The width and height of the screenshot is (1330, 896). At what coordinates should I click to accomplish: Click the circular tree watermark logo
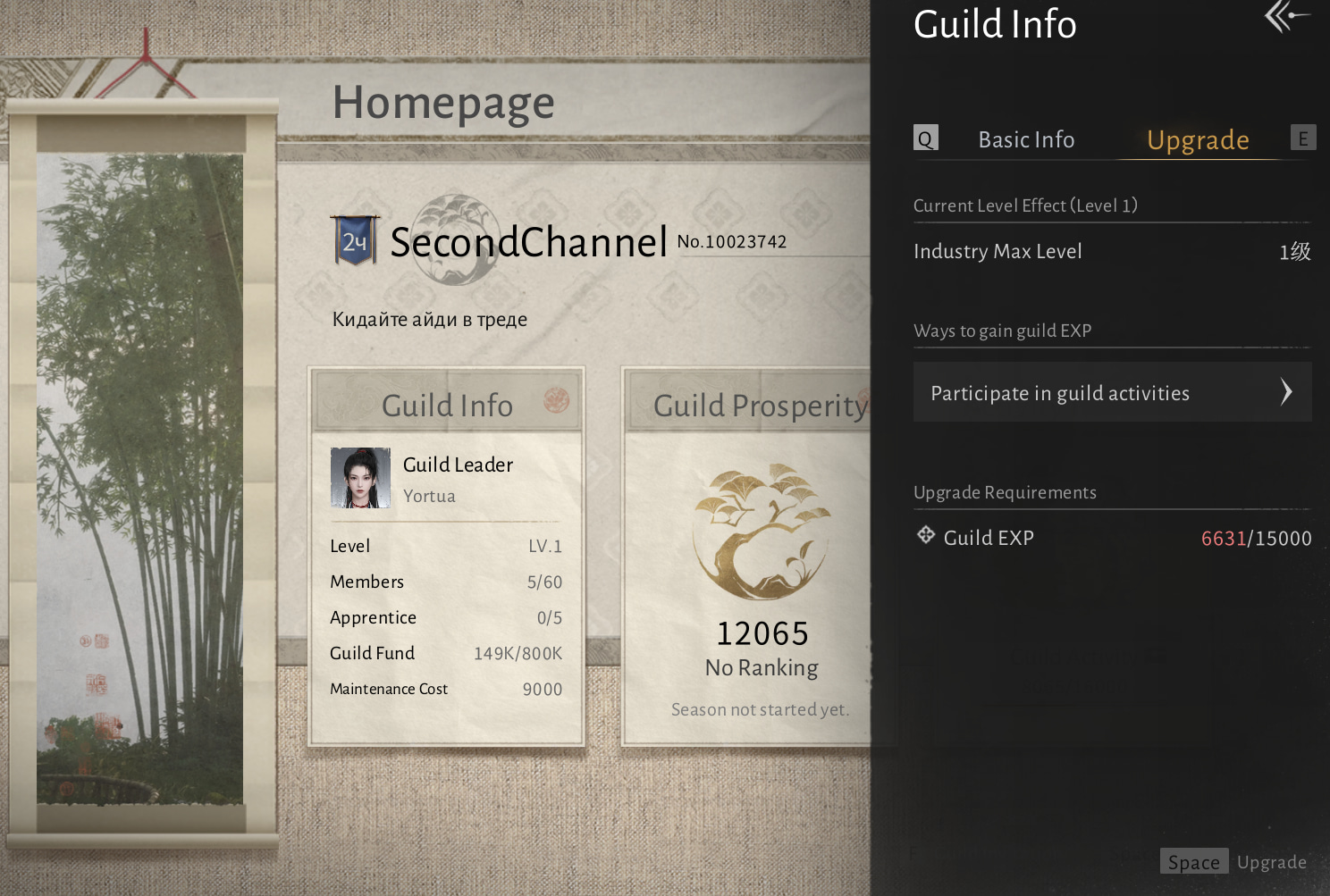coord(458,239)
